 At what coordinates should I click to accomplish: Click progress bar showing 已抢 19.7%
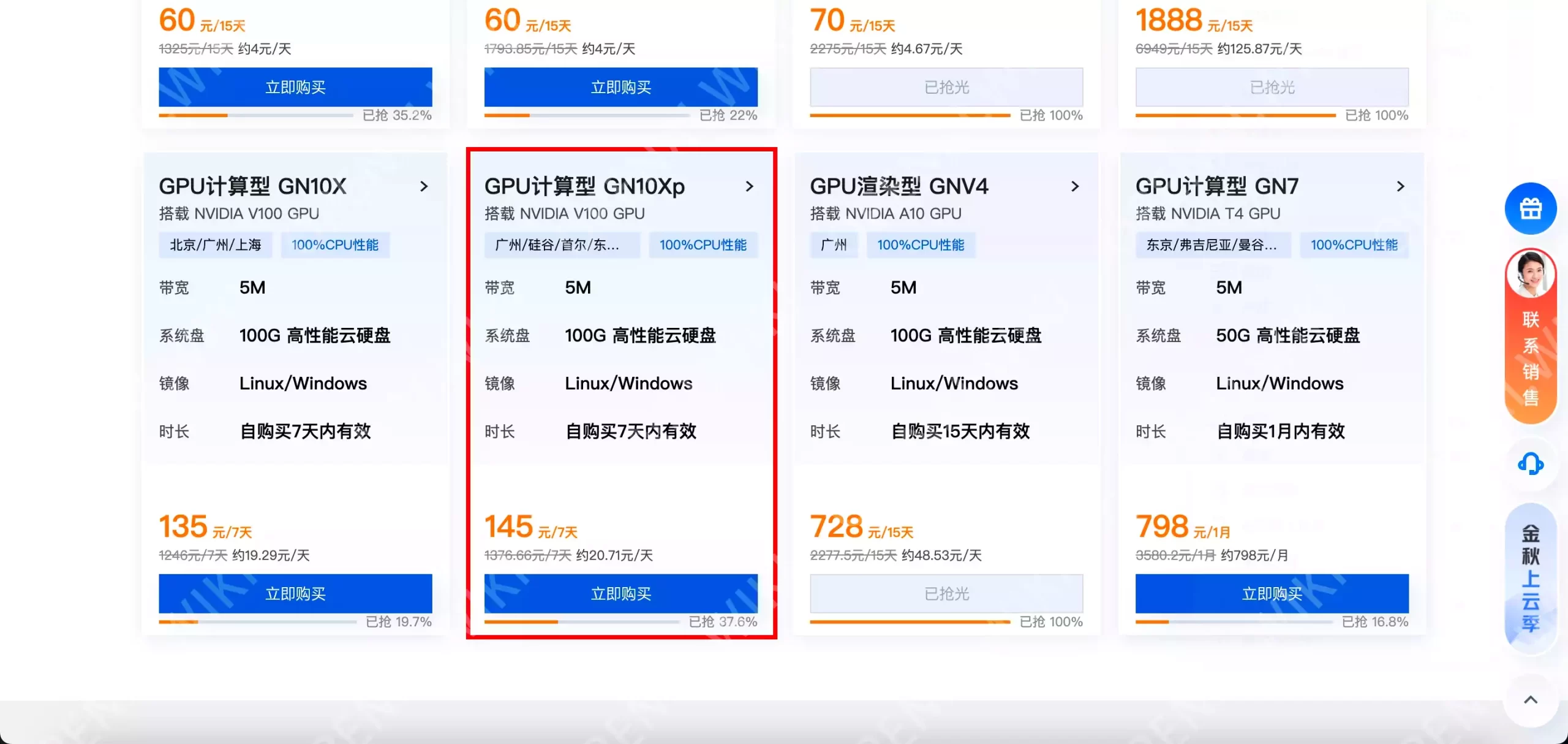tap(257, 621)
